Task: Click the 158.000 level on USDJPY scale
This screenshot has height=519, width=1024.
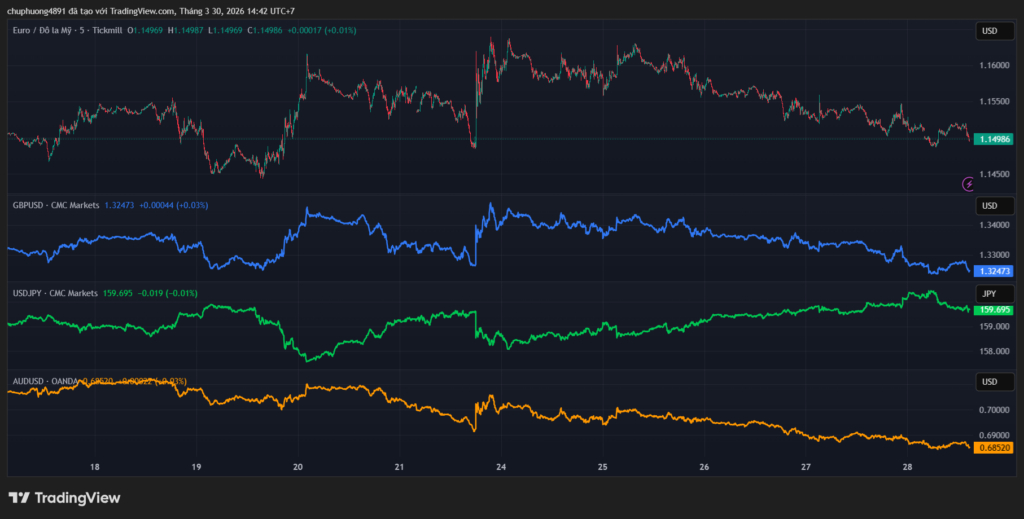Action: pyautogui.click(x=993, y=352)
